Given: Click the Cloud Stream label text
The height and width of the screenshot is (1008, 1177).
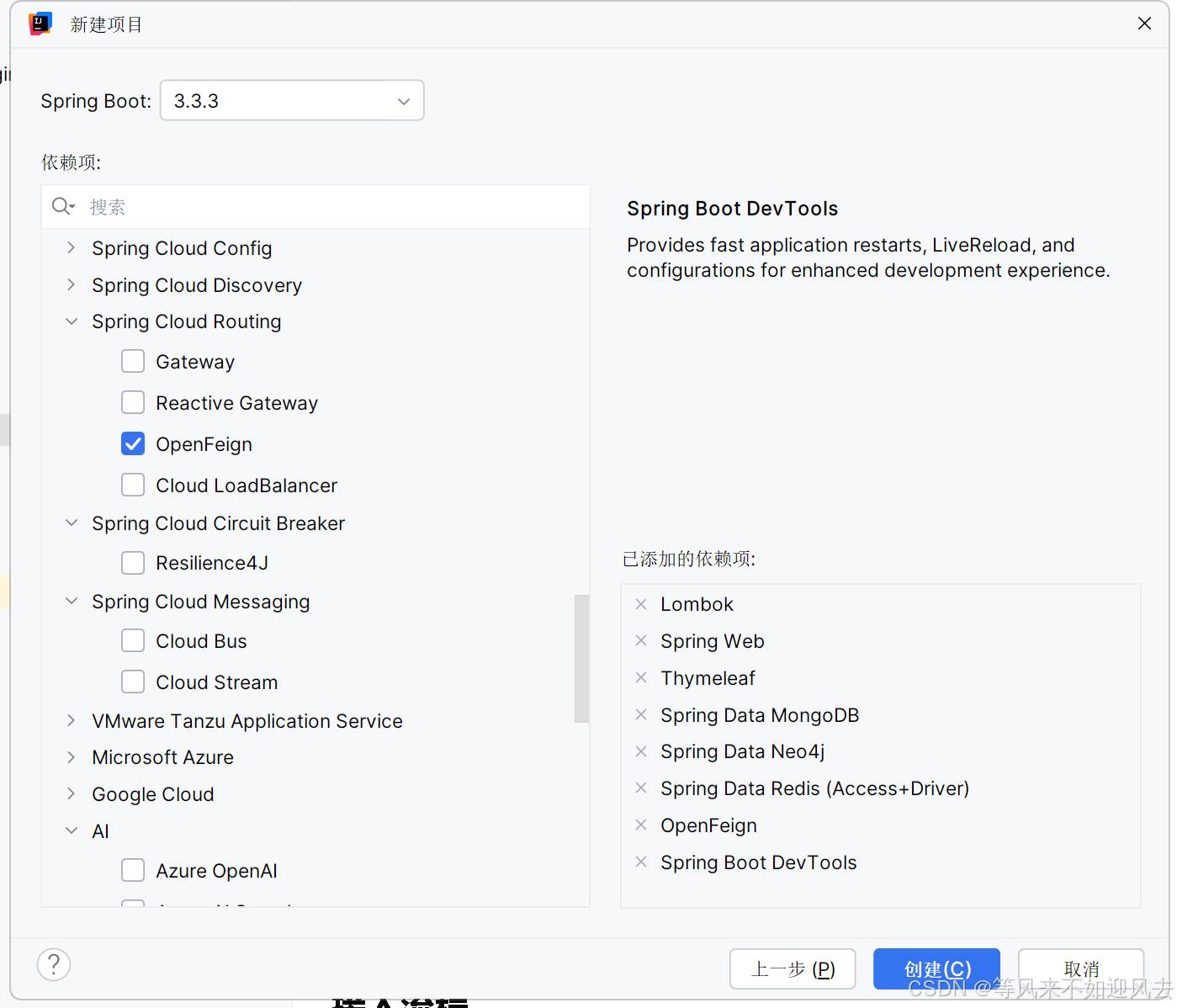Looking at the screenshot, I should tap(217, 682).
